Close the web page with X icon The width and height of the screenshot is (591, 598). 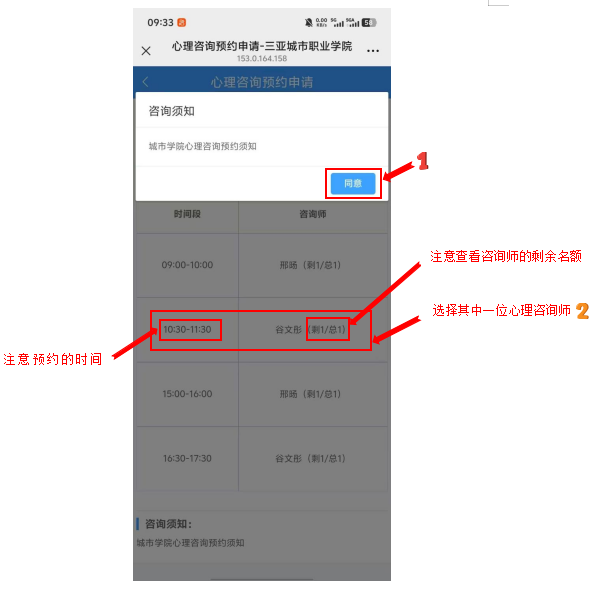click(146, 51)
